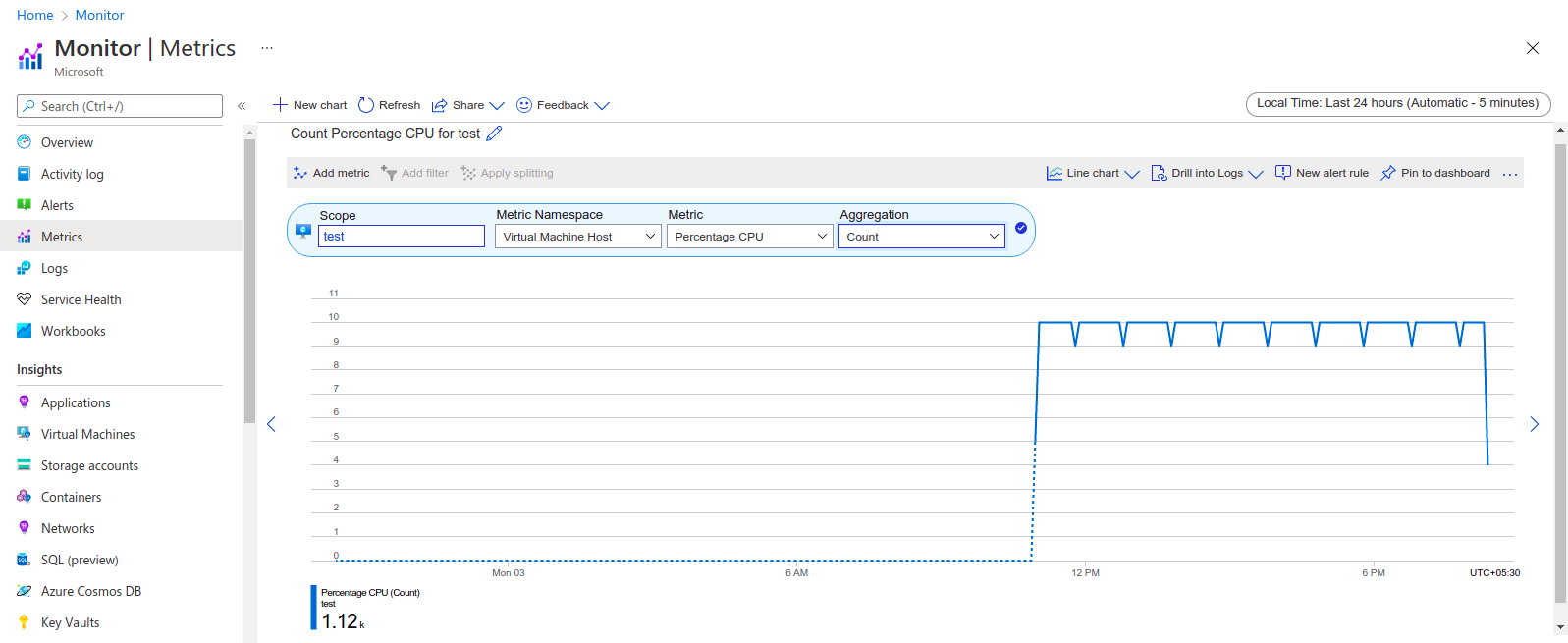Open chart toolbar ellipsis menu

(x=1510, y=174)
